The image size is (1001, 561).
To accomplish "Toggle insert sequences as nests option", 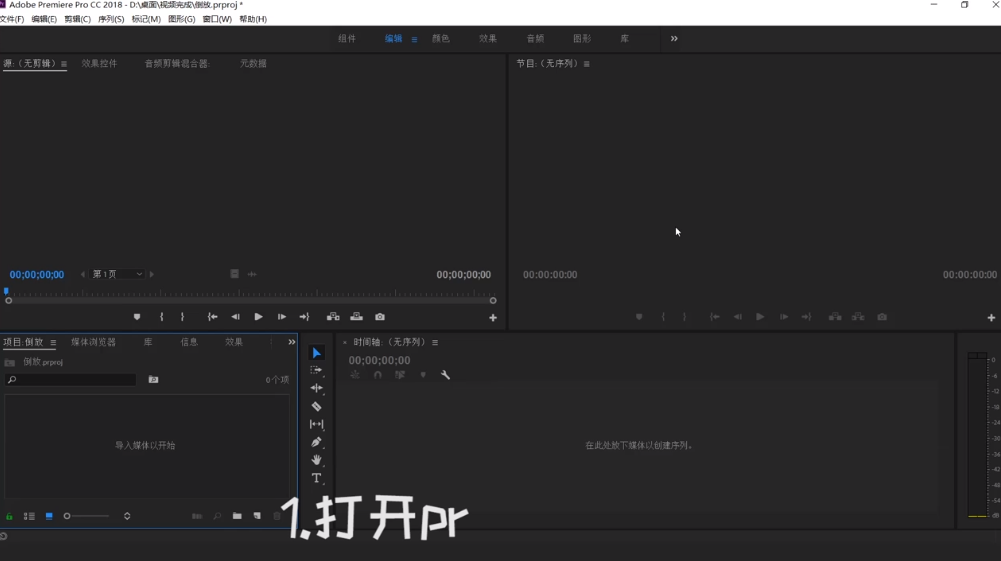I will [x=355, y=375].
